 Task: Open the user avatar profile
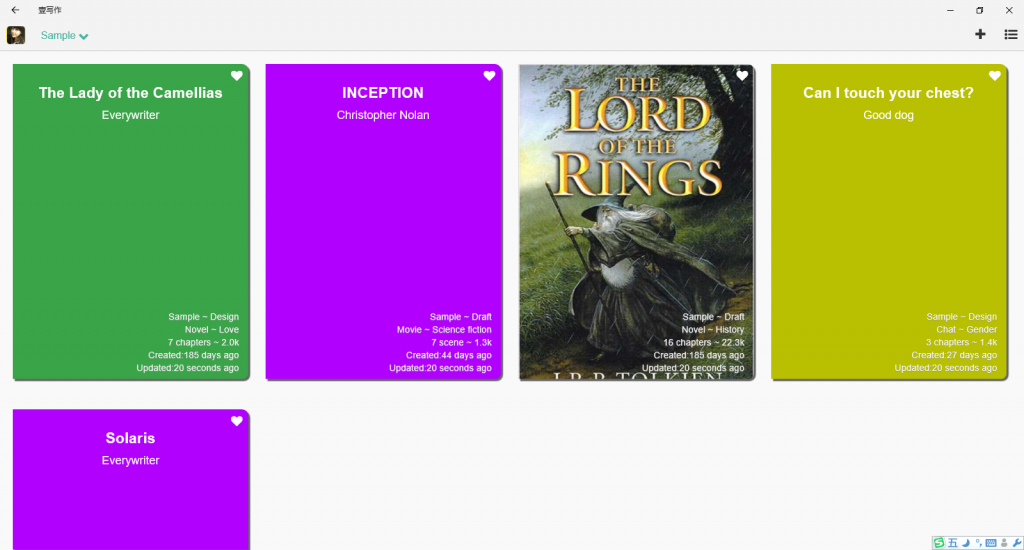(x=16, y=35)
